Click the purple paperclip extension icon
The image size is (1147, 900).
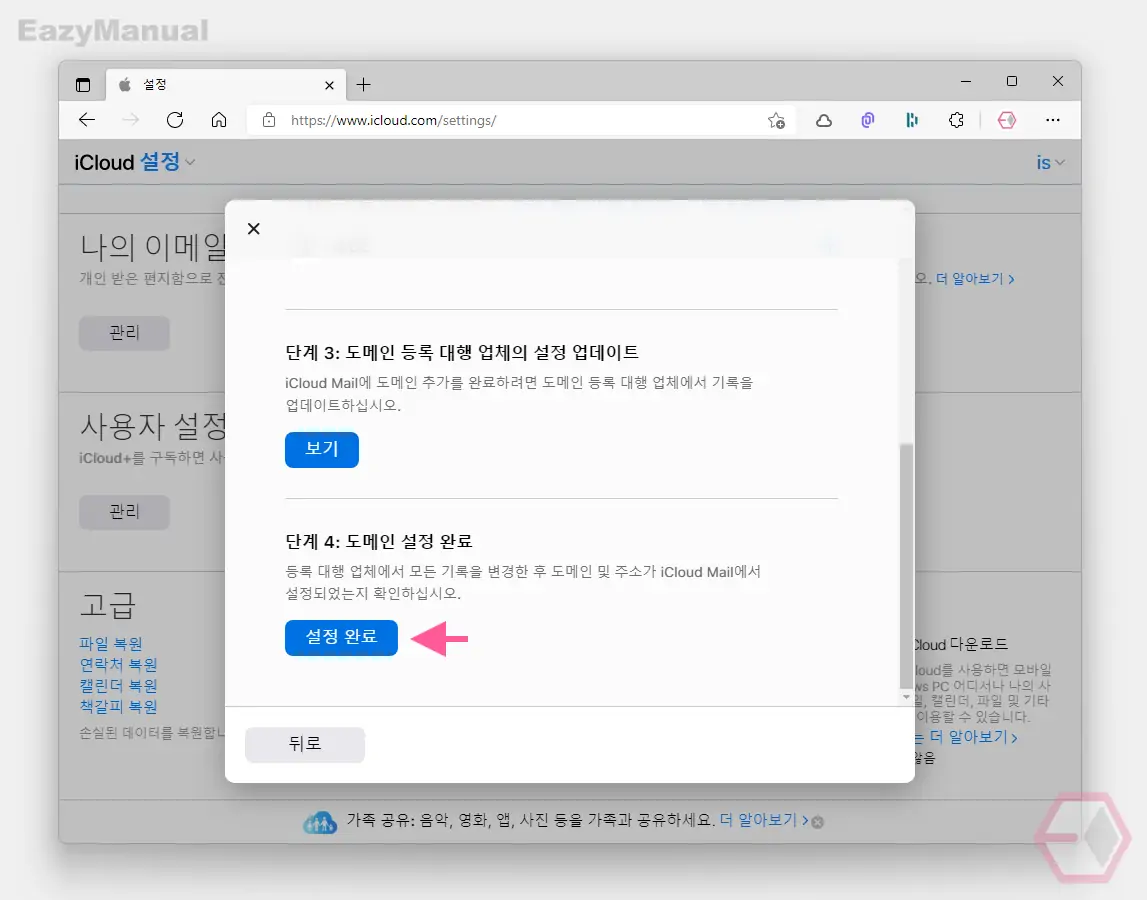[x=868, y=120]
